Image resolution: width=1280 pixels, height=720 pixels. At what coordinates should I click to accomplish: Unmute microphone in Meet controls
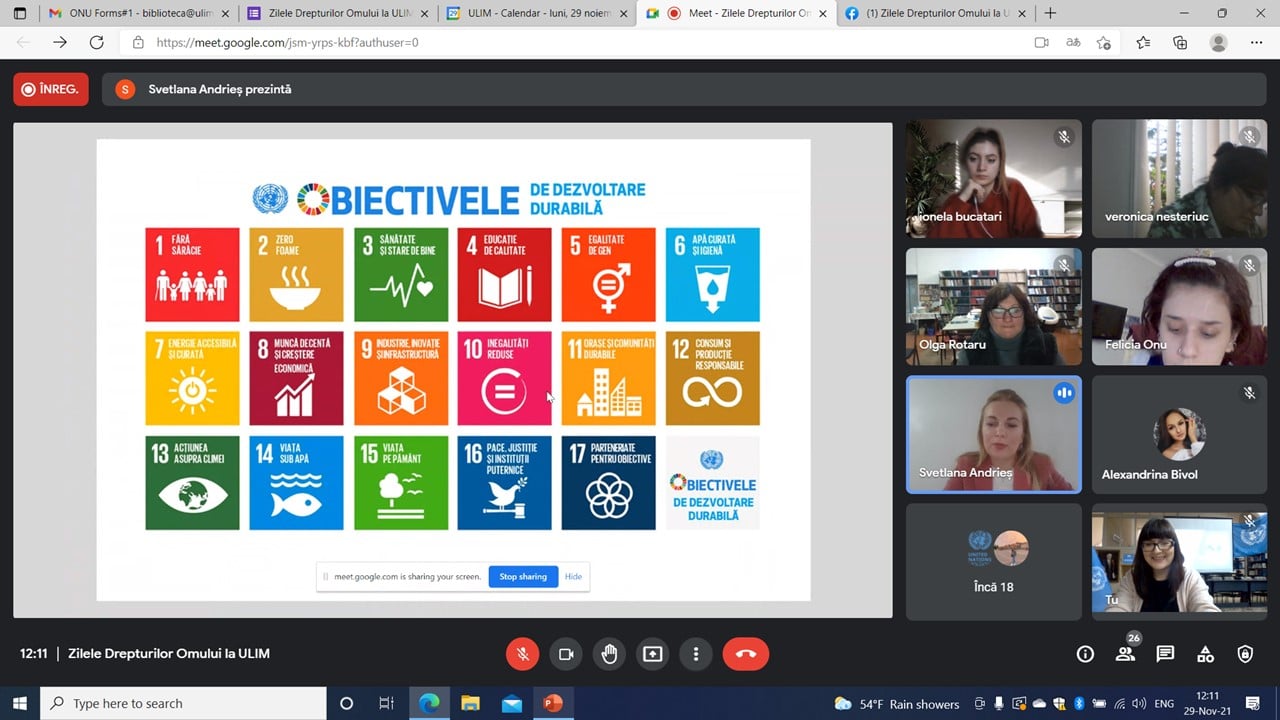coord(522,654)
